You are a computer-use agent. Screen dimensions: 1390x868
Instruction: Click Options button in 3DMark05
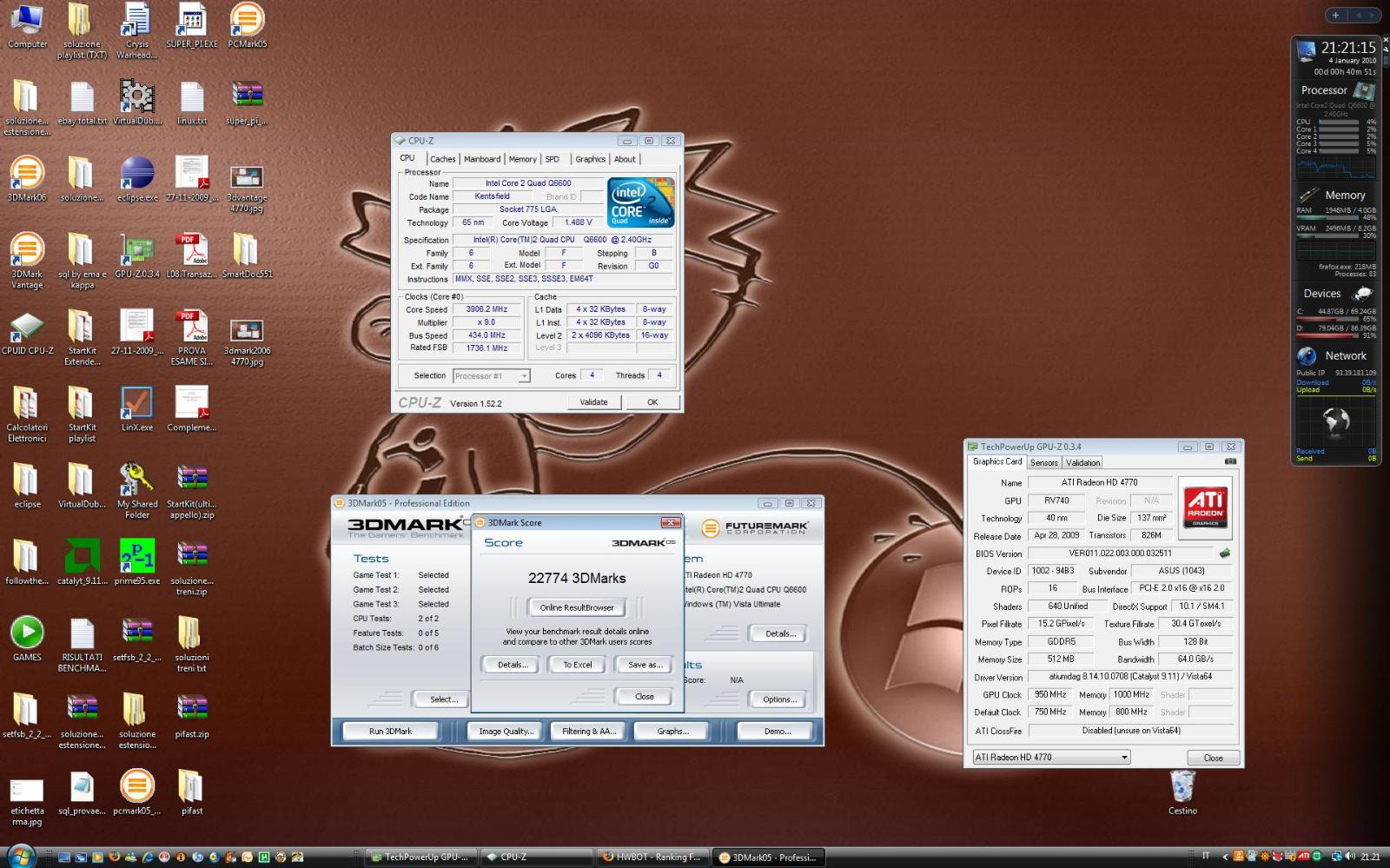click(779, 699)
